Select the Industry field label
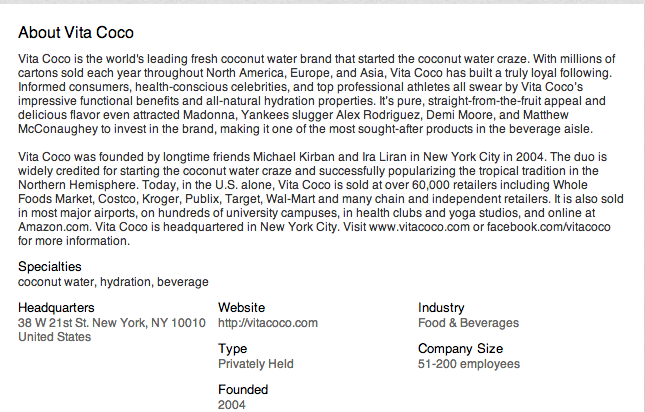 441,308
